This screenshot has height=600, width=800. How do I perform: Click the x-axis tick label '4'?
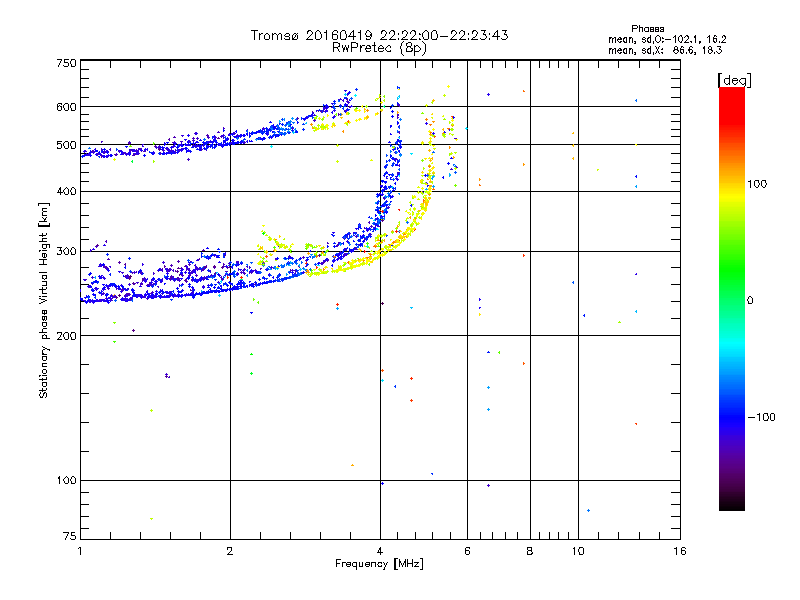(x=380, y=551)
